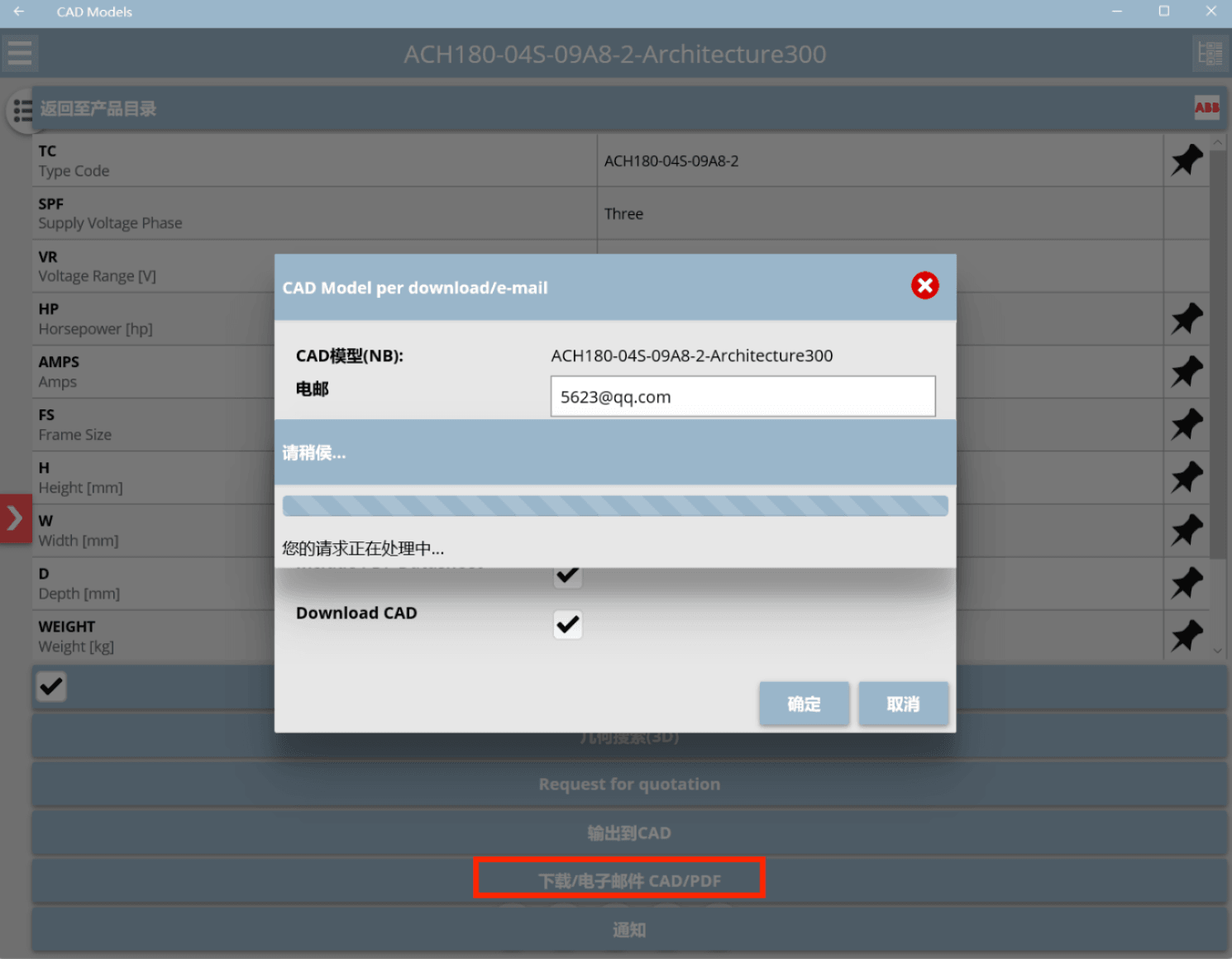Click scrollbar down arrow in properties table
The width and height of the screenshot is (1232, 959).
point(1217,651)
